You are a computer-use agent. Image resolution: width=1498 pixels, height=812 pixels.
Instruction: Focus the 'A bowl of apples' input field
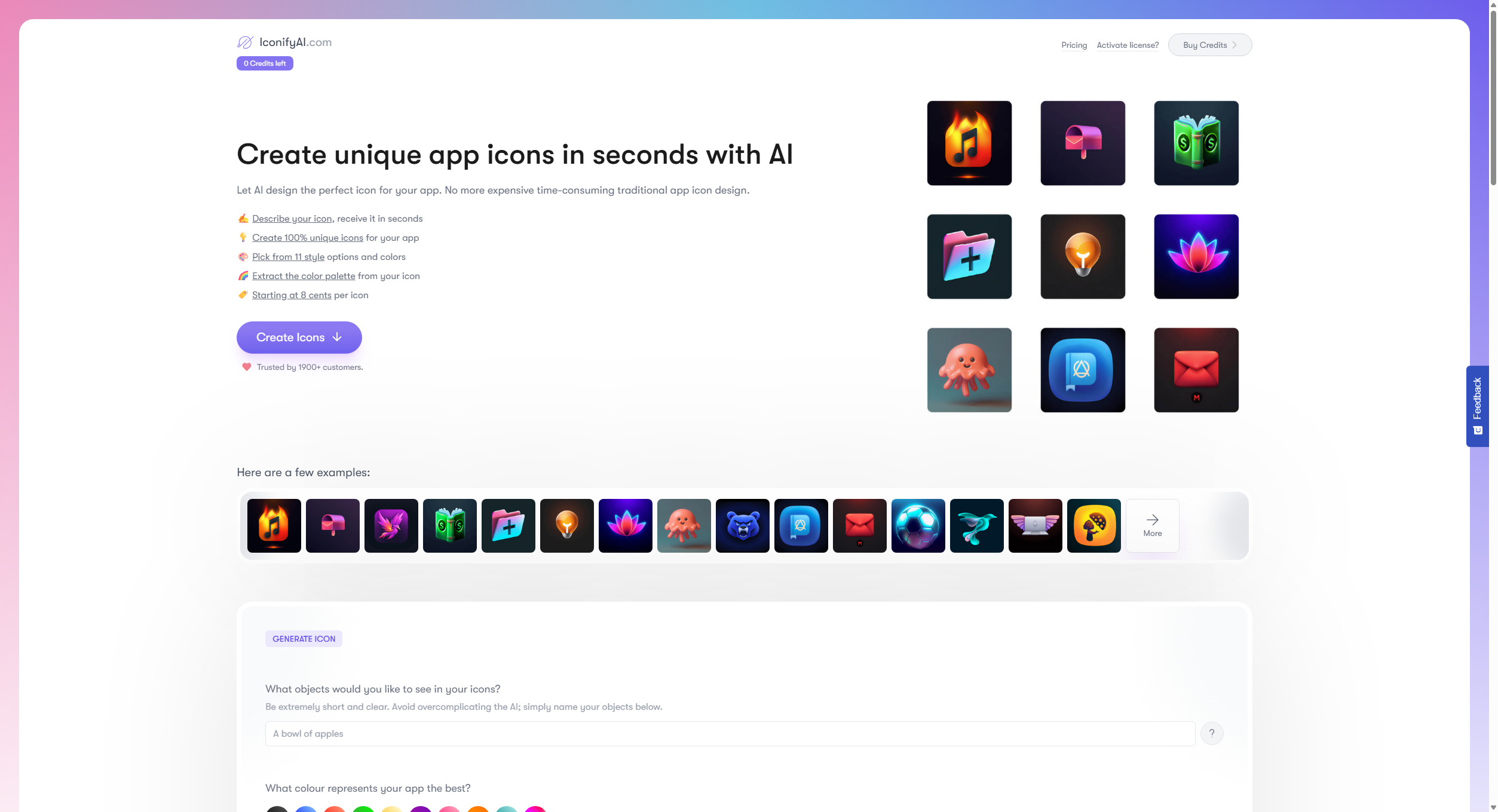coord(730,734)
